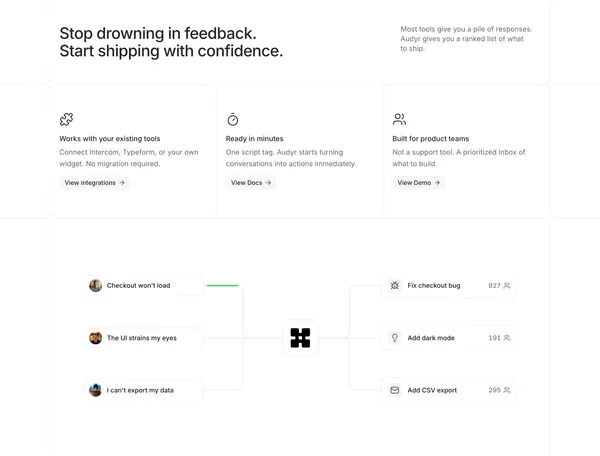Click the users icon above Built for product teams

click(399, 119)
